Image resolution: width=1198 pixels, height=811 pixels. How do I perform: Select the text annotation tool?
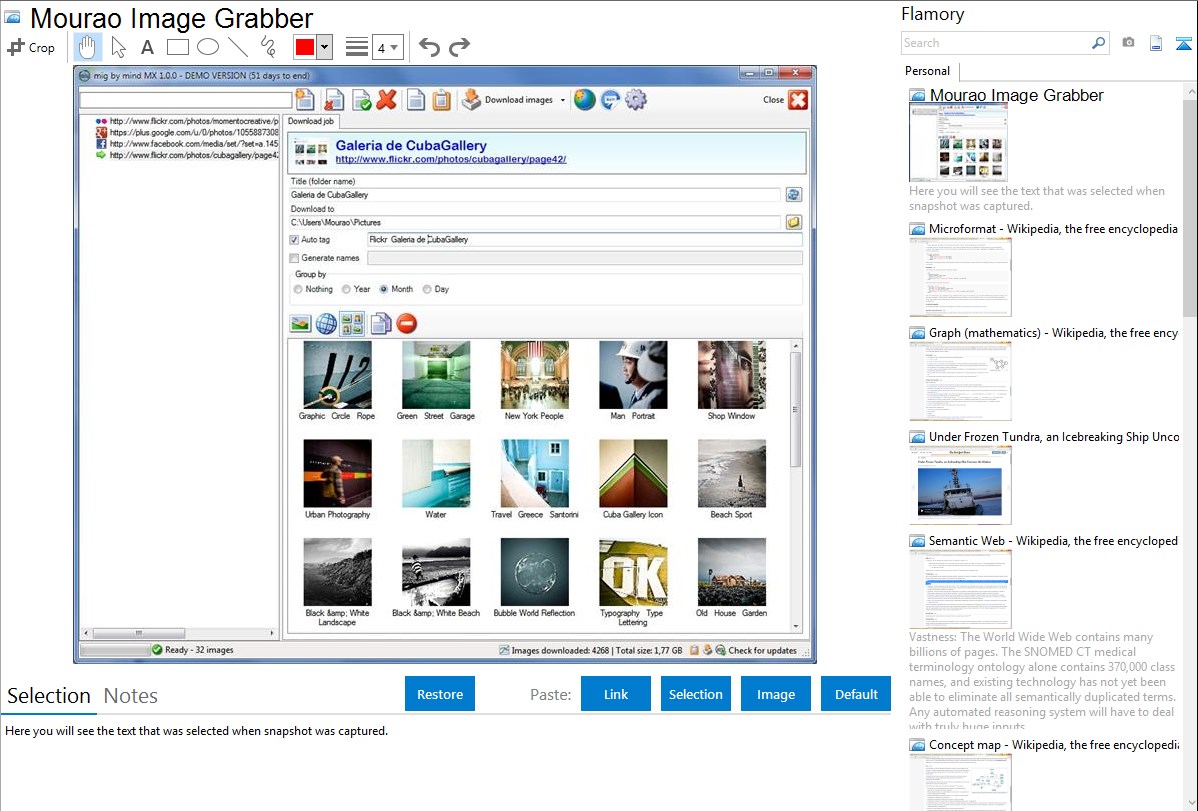[x=147, y=47]
